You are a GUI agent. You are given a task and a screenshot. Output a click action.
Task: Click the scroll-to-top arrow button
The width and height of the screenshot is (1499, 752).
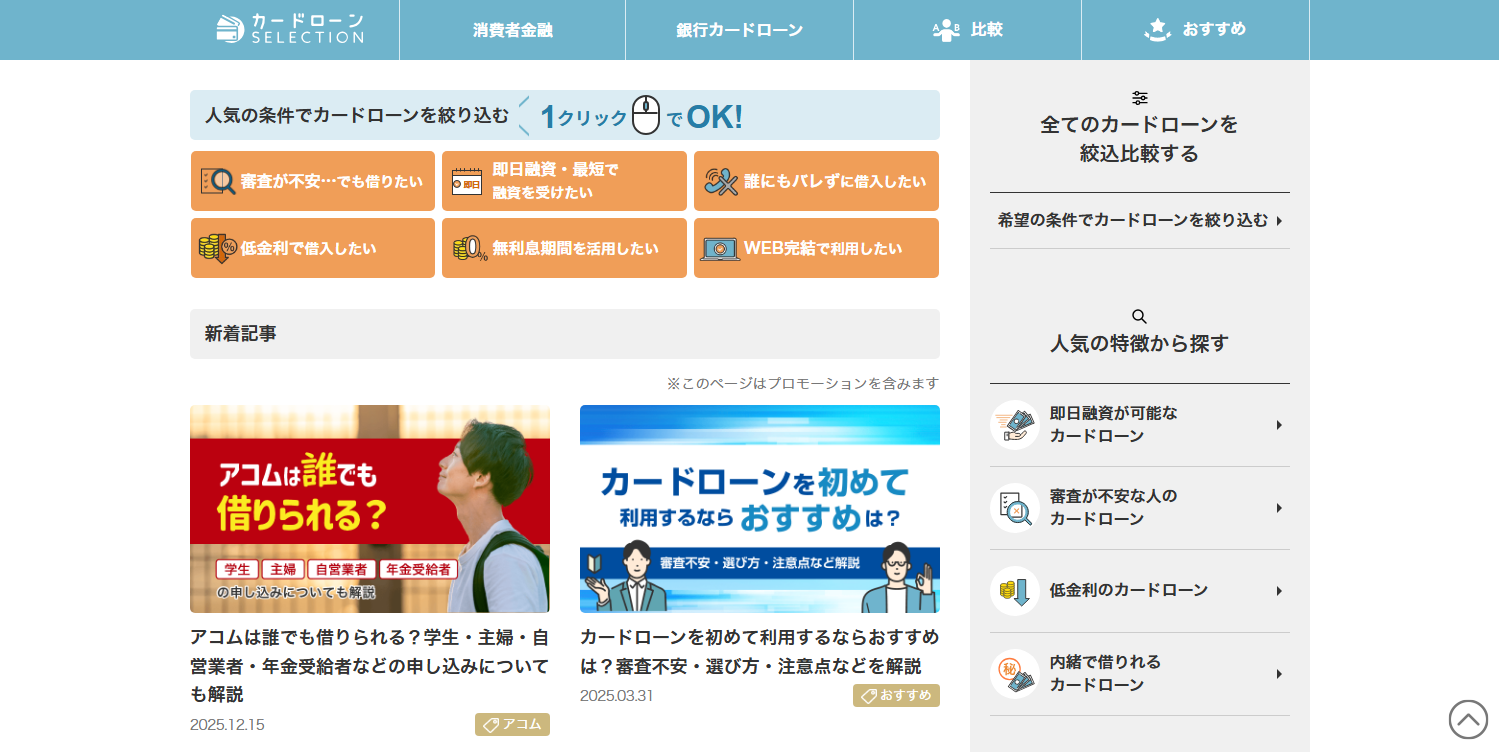point(1466,718)
